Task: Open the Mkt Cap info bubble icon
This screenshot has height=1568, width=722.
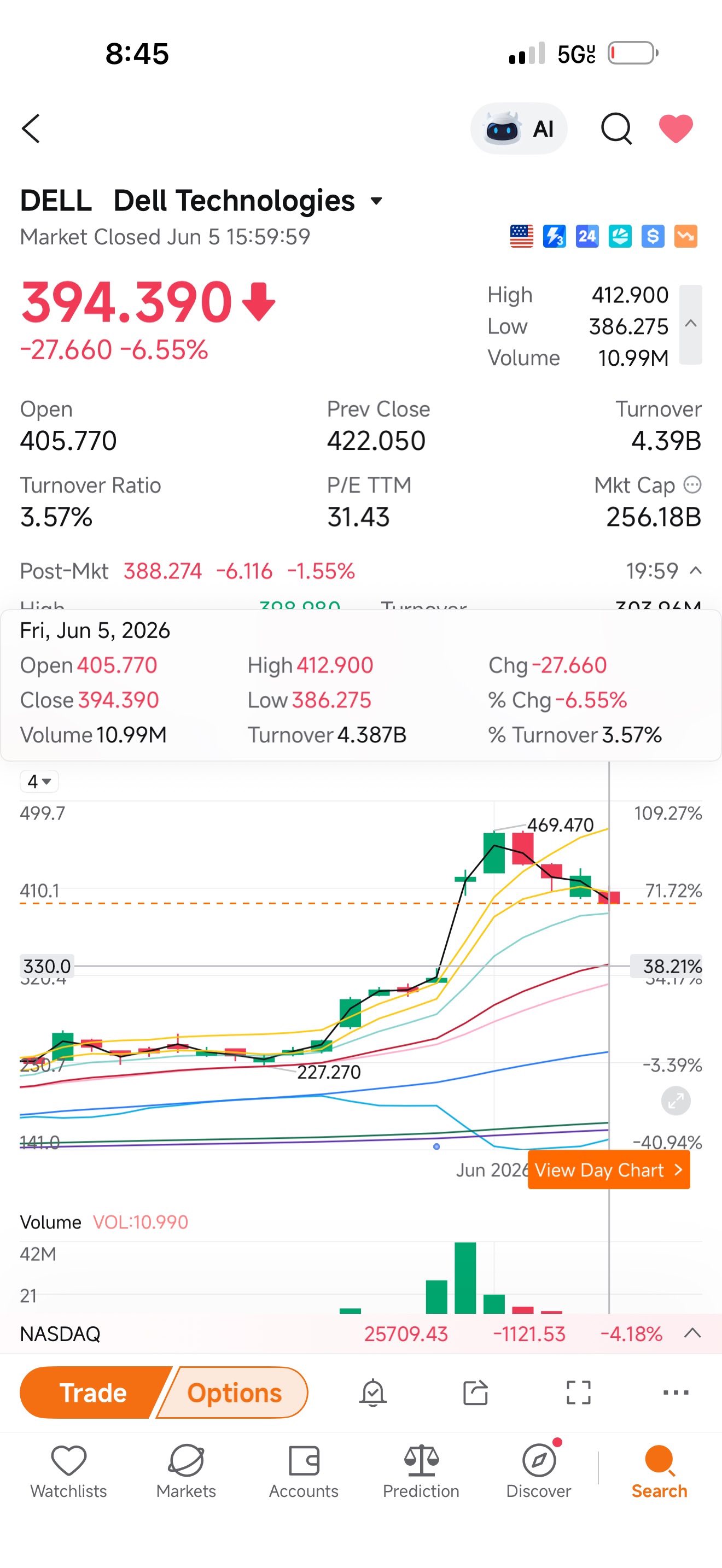Action: click(x=692, y=484)
